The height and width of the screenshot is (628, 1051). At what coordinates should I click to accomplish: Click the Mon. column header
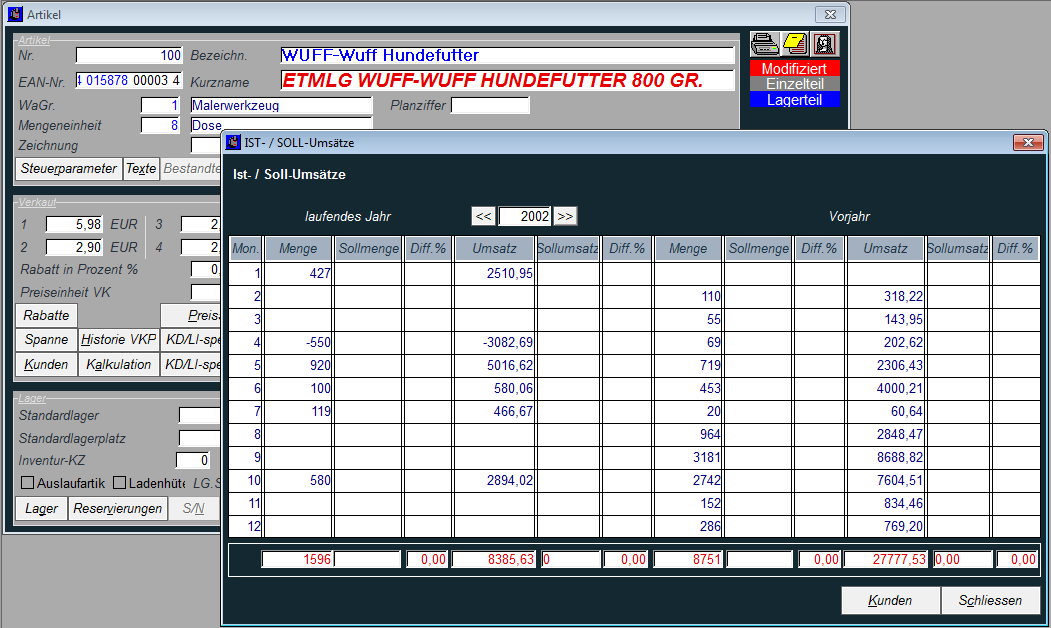point(245,249)
